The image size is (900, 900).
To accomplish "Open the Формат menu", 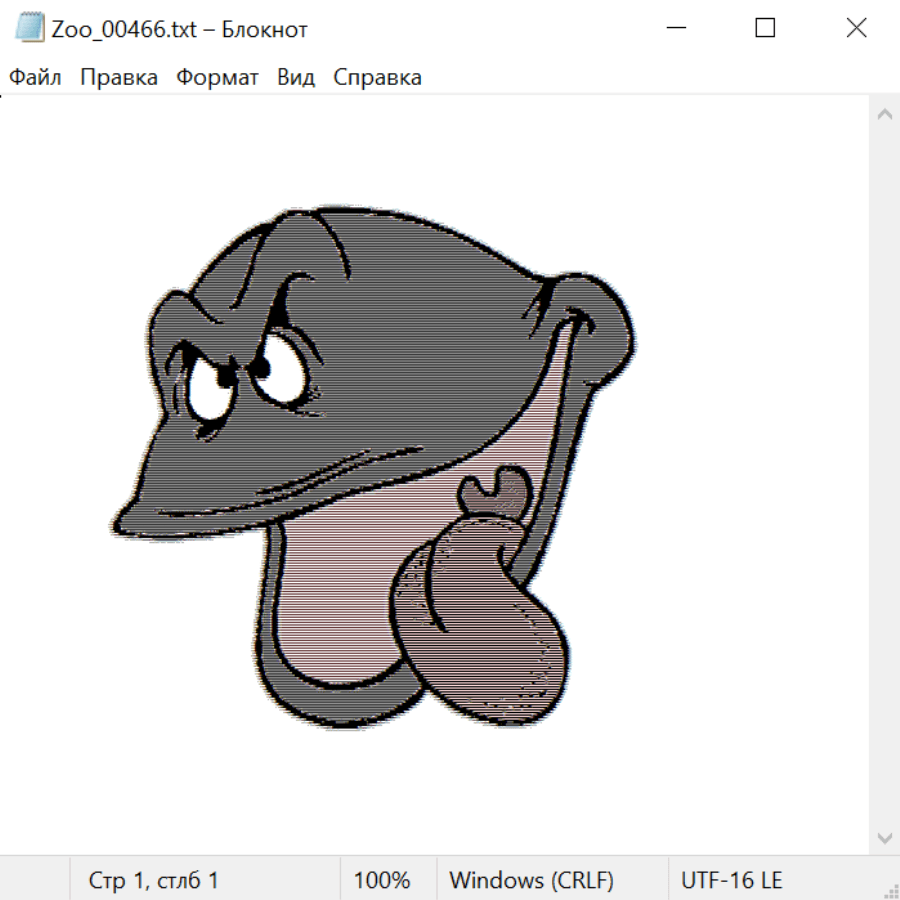I will click(x=217, y=78).
